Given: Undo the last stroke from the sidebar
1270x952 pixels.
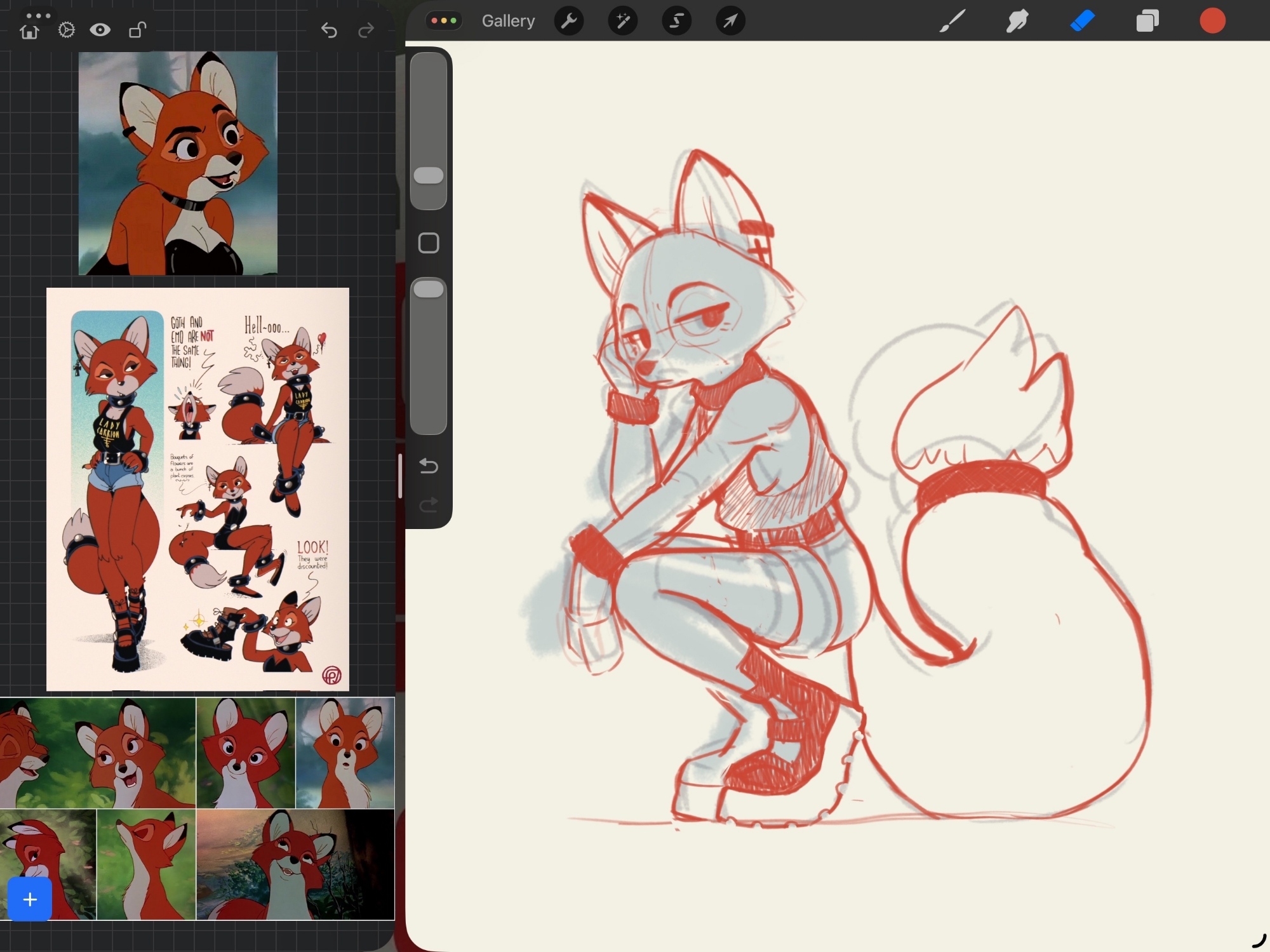Looking at the screenshot, I should 429,467.
